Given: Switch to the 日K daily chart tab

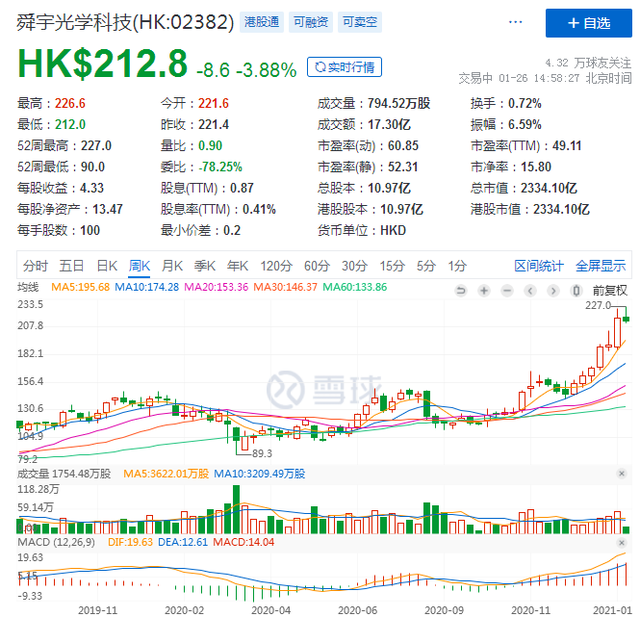Looking at the screenshot, I should coord(107,266).
